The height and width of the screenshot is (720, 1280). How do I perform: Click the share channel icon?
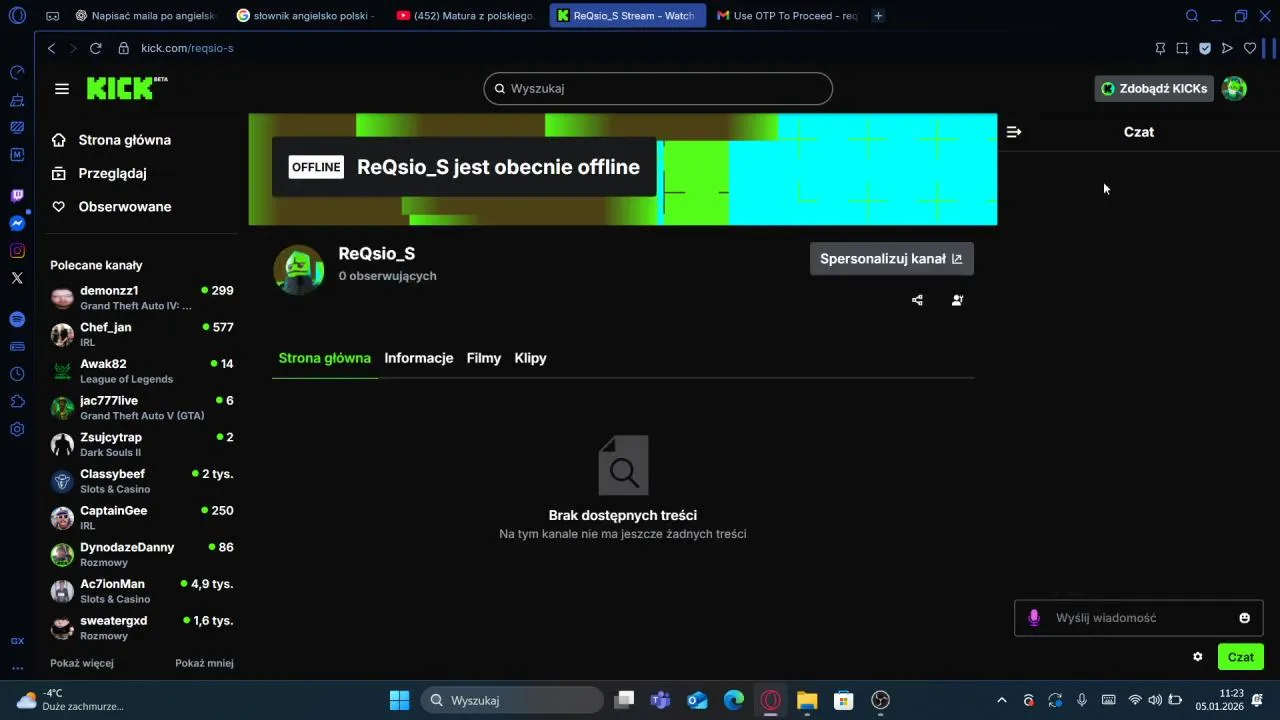point(917,300)
